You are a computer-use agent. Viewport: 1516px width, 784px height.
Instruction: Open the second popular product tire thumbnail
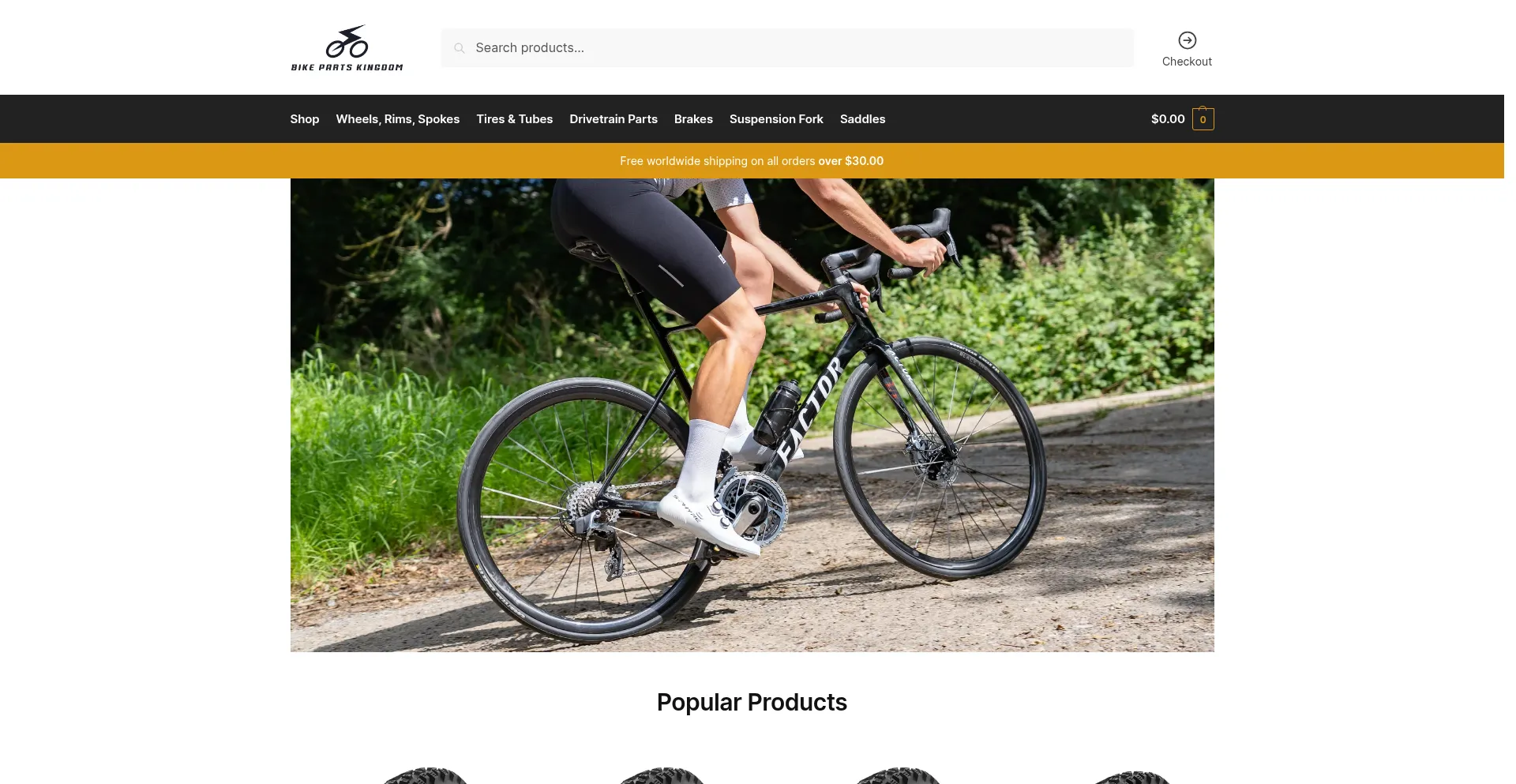pos(662,775)
